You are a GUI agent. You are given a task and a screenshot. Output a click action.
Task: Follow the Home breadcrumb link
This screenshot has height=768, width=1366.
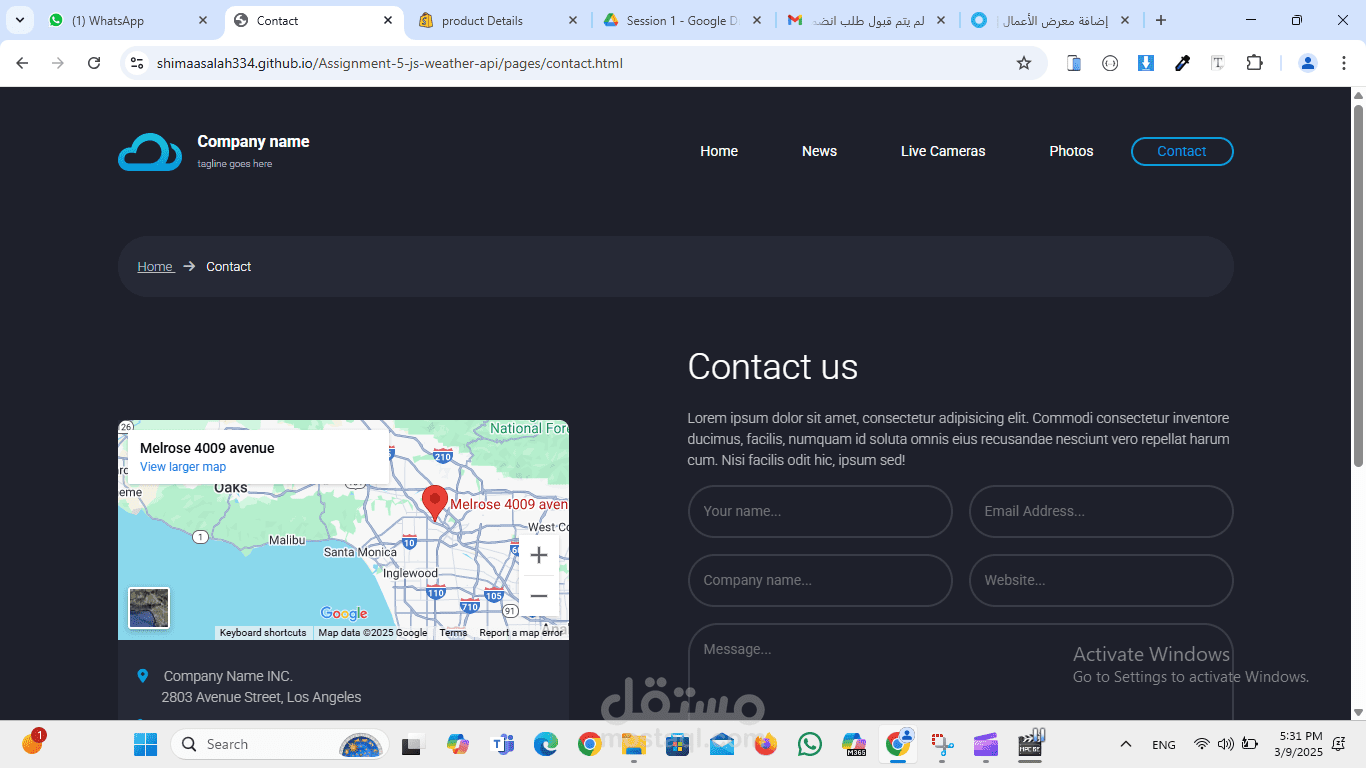pyautogui.click(x=155, y=266)
